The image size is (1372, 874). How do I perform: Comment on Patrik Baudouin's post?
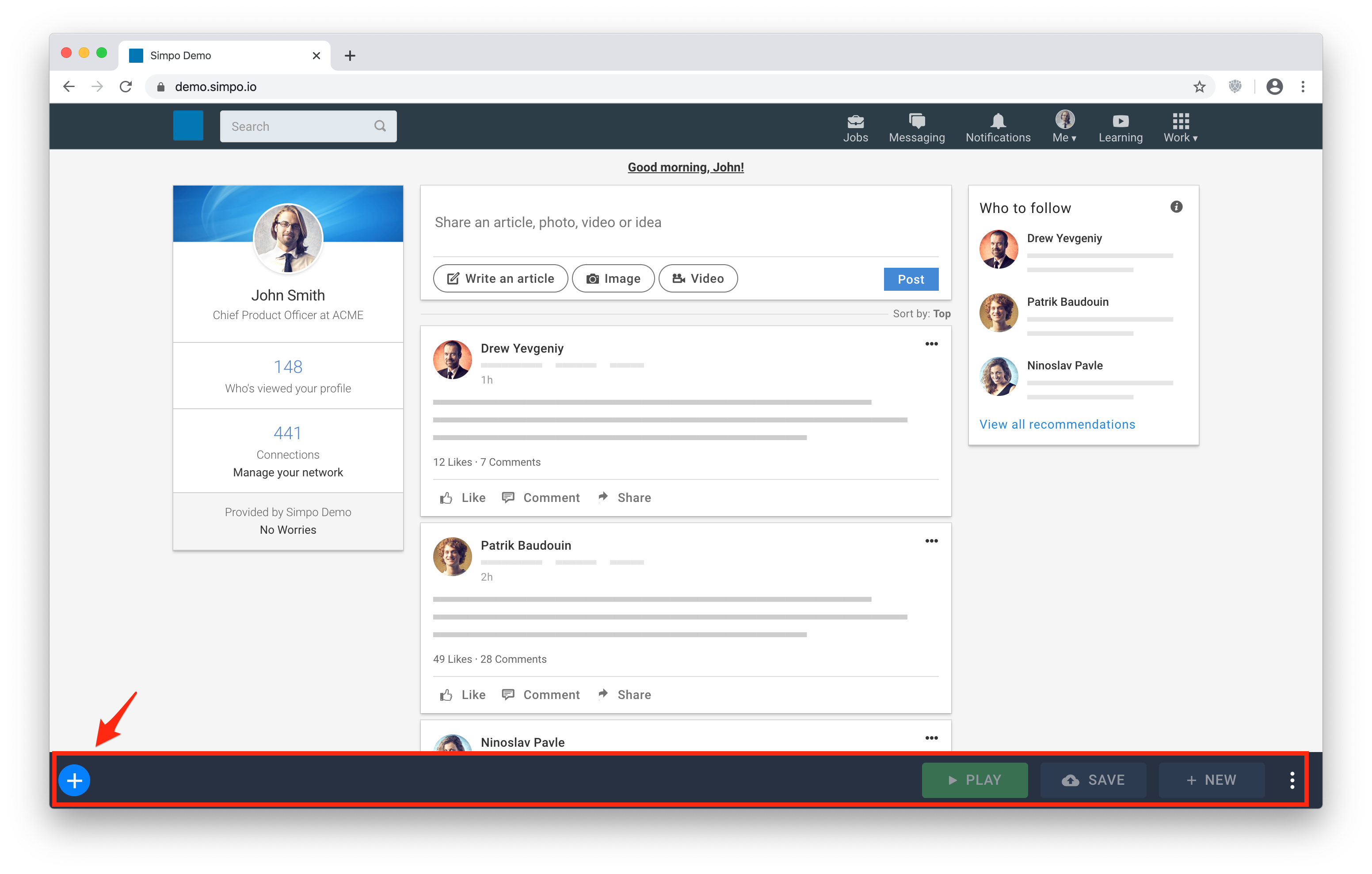(540, 695)
